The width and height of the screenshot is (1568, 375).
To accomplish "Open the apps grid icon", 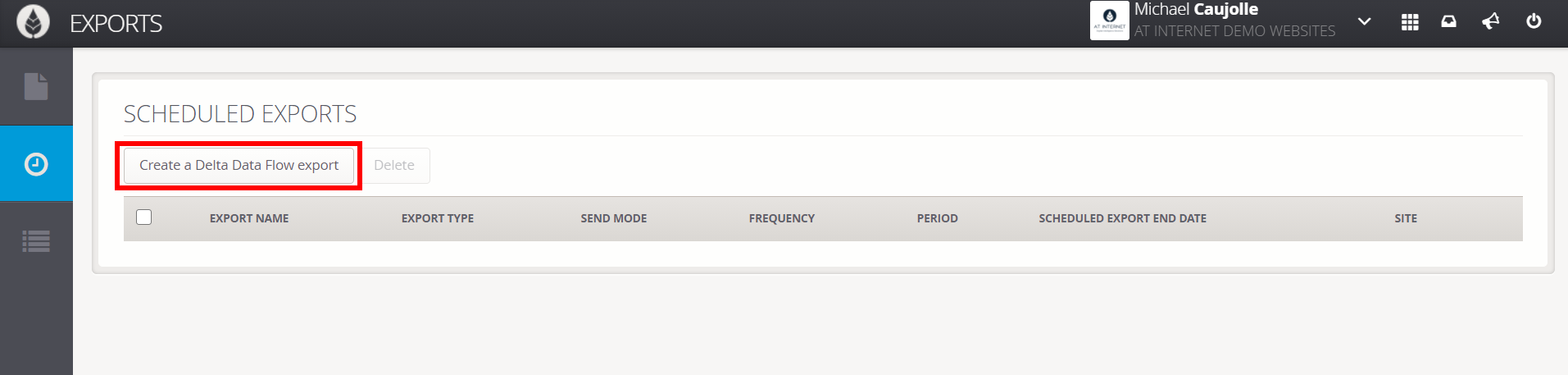I will pyautogui.click(x=1410, y=22).
